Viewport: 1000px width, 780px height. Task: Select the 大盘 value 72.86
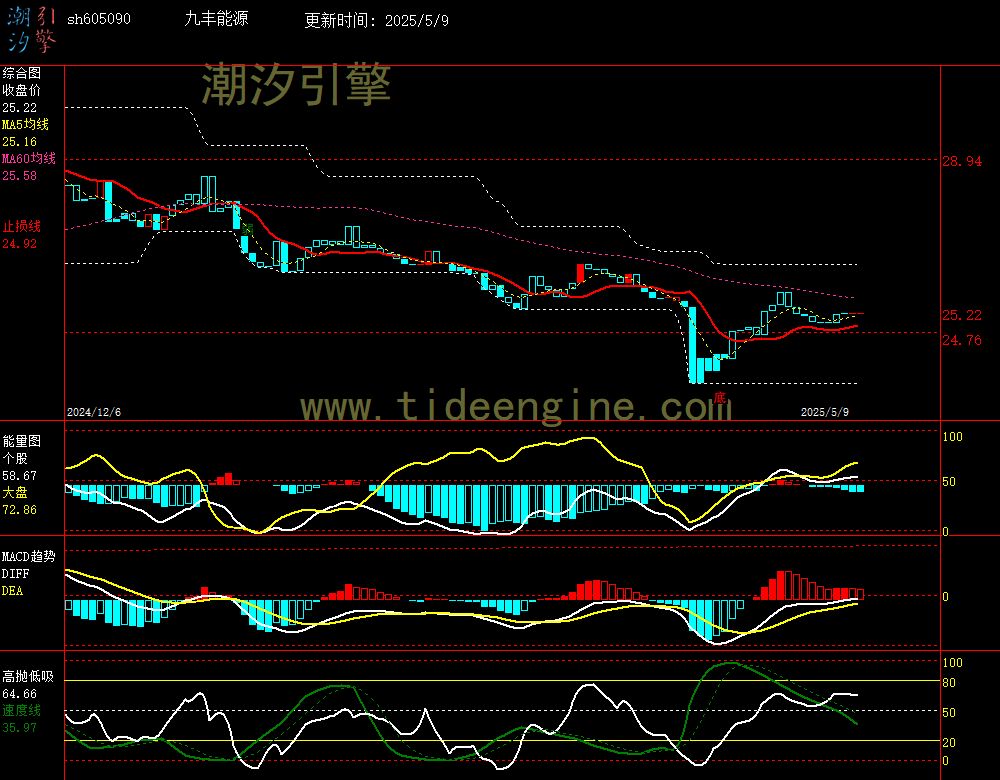coord(20,510)
